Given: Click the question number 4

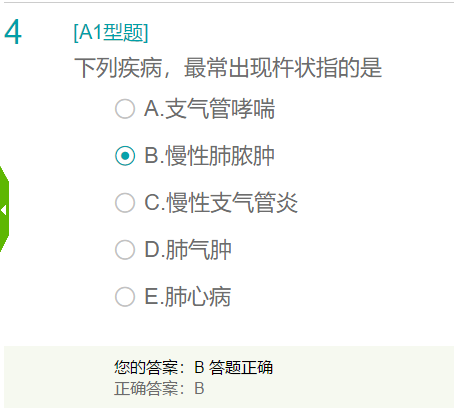Looking at the screenshot, I should [x=13, y=32].
